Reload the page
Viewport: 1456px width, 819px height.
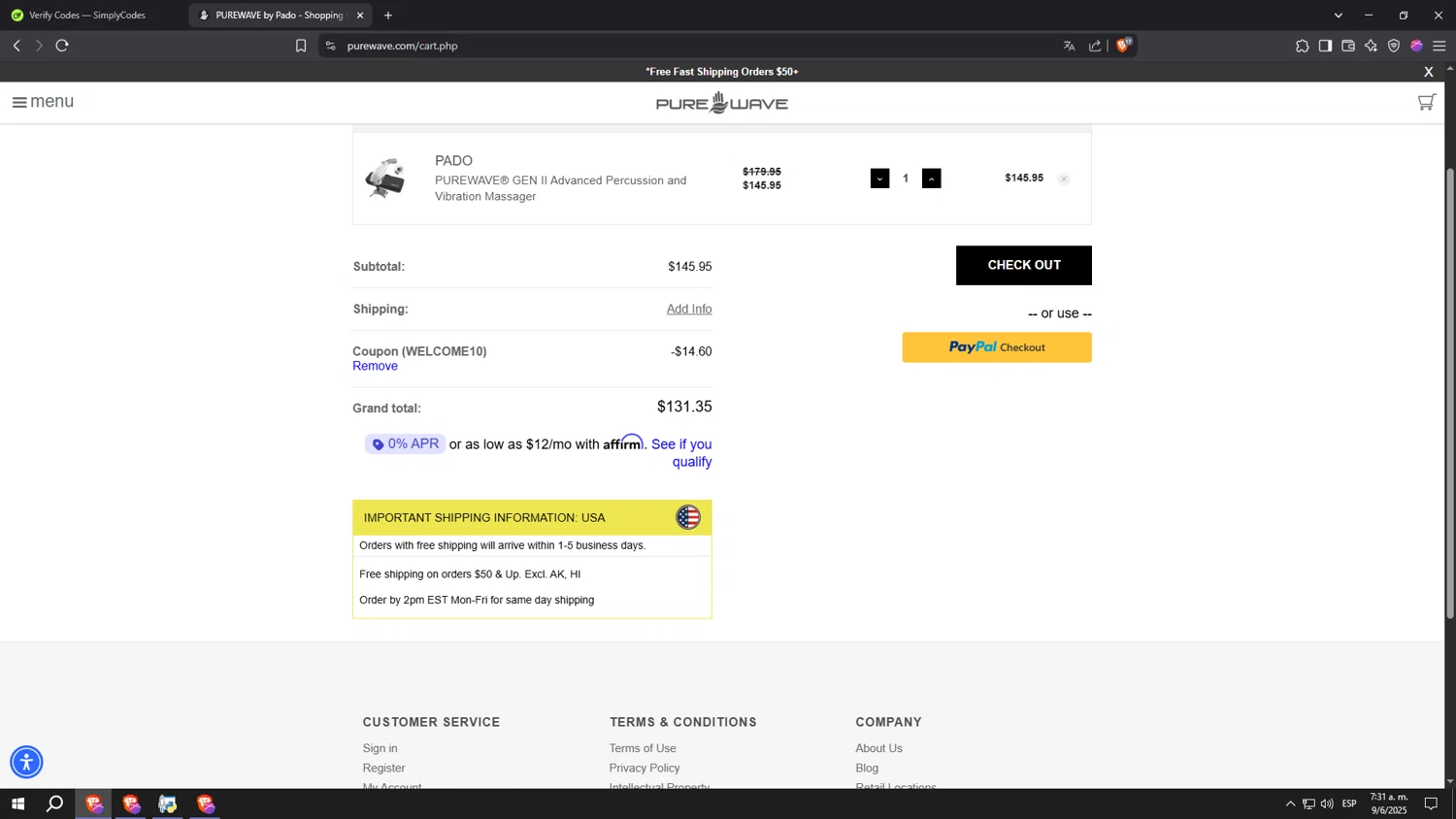(x=62, y=46)
